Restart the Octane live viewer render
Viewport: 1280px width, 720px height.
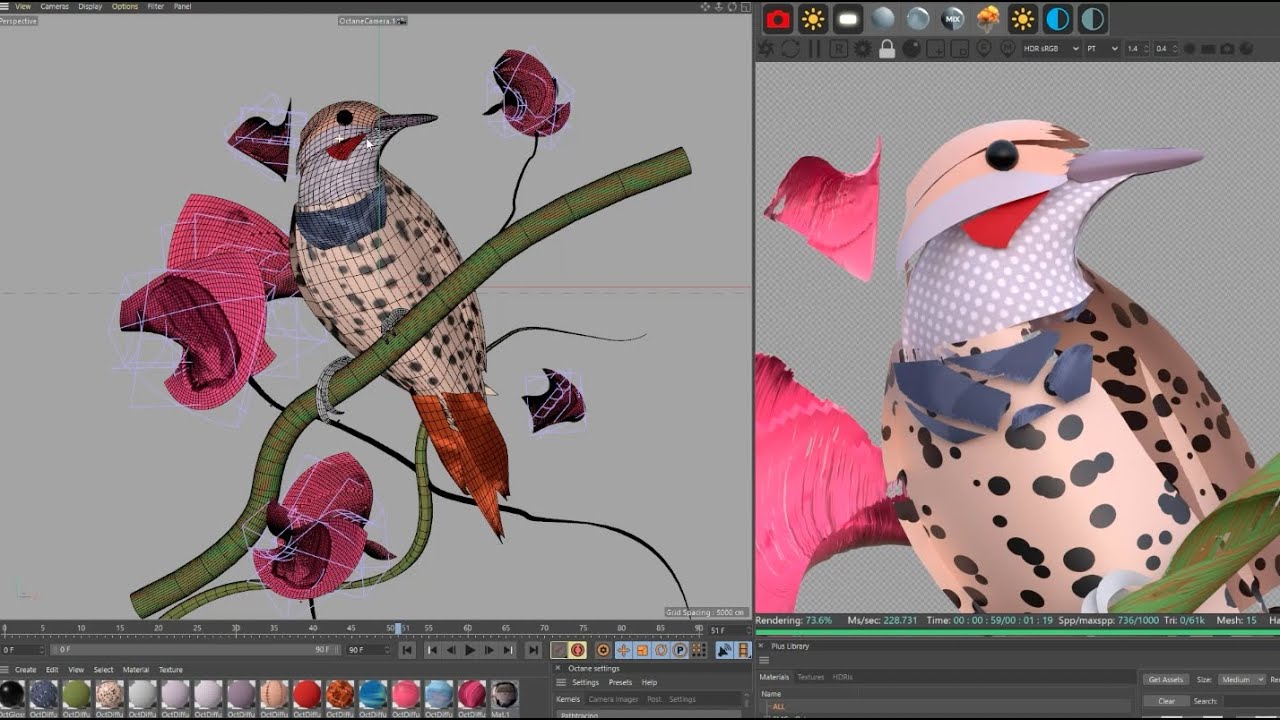click(790, 48)
